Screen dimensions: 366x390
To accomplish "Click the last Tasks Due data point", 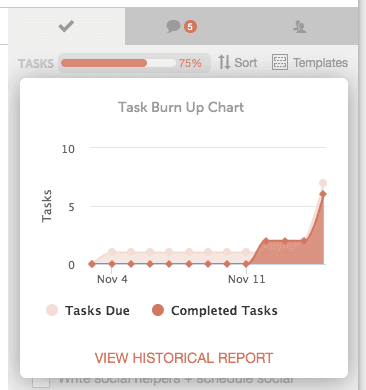I will point(323,183).
